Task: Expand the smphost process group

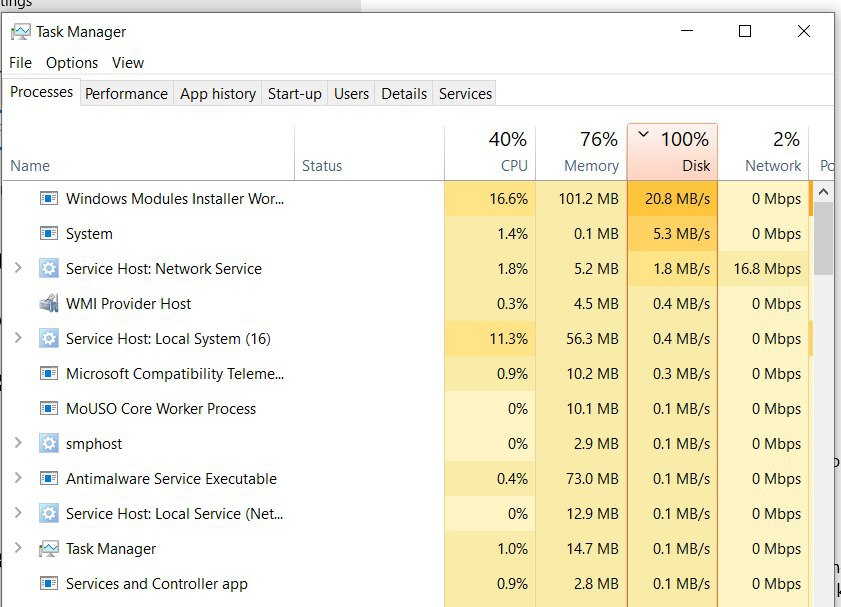Action: point(18,442)
